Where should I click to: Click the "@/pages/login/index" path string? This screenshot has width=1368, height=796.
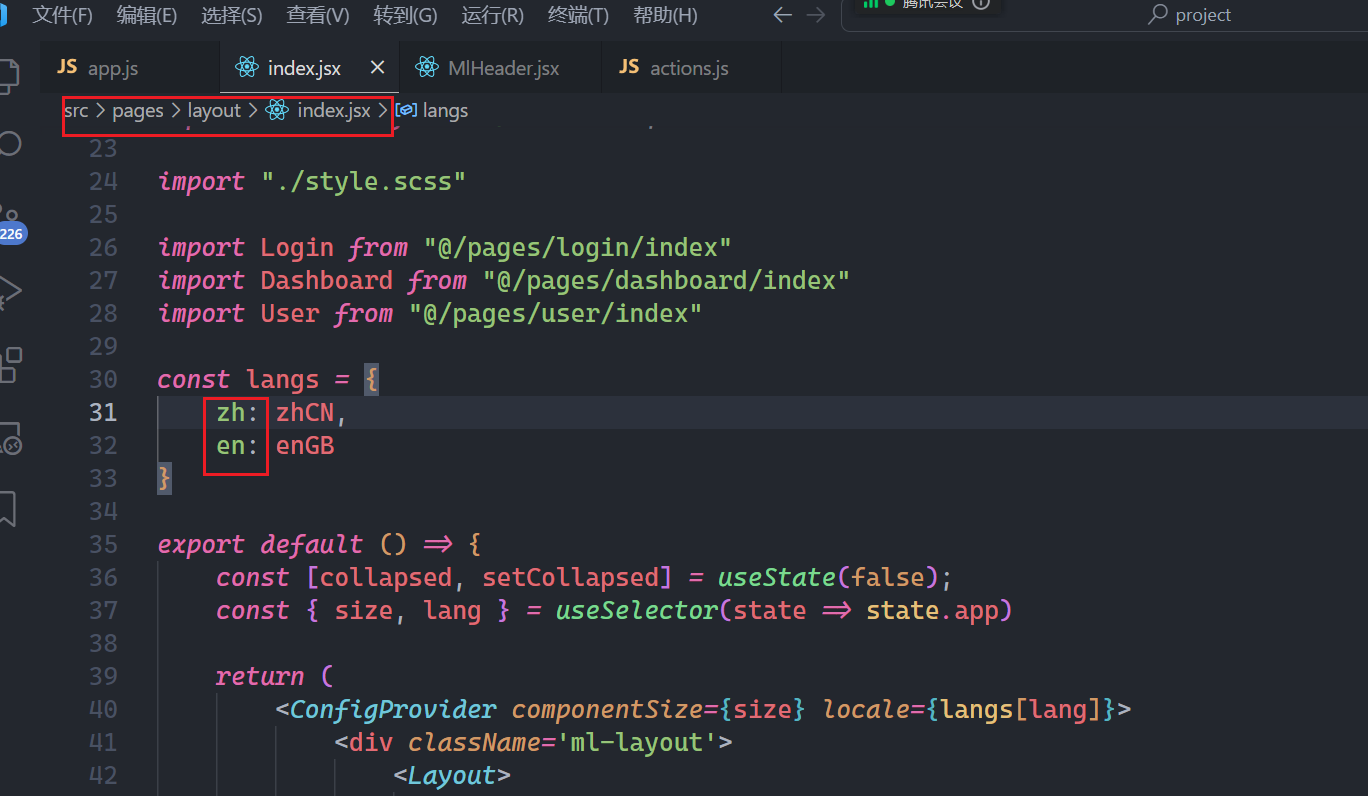(577, 248)
